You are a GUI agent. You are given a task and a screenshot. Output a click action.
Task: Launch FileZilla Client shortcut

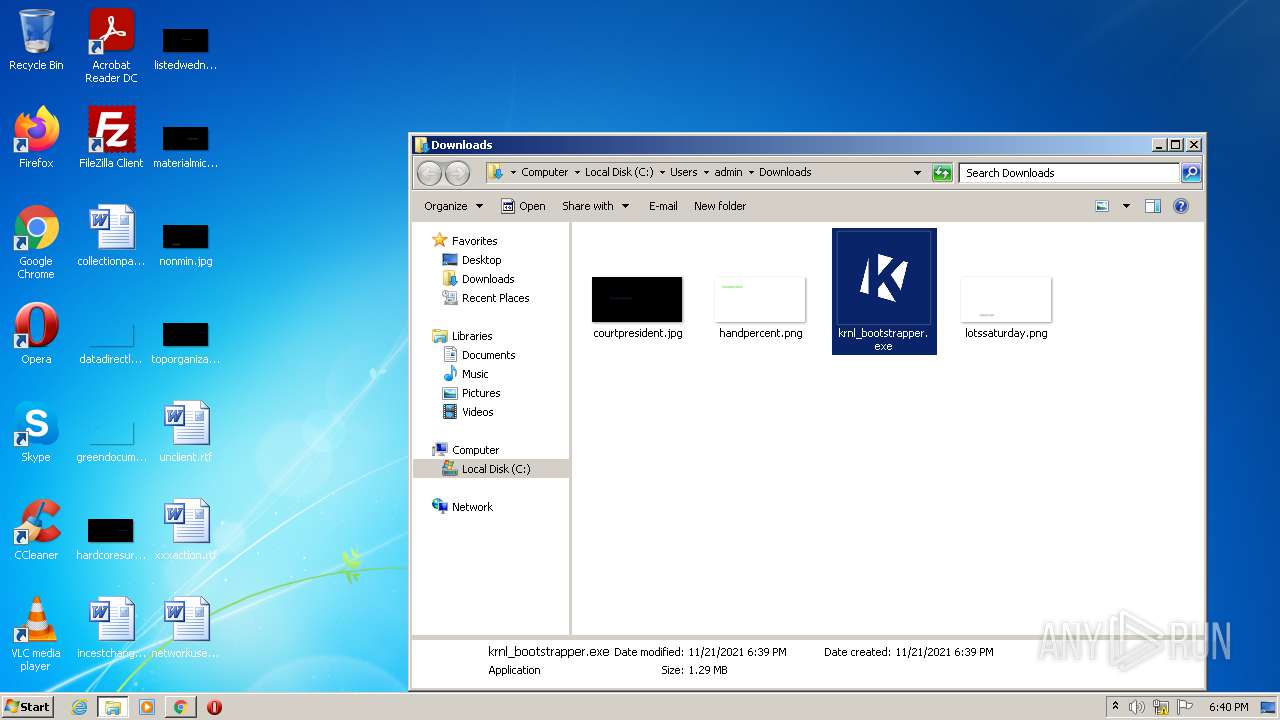111,138
